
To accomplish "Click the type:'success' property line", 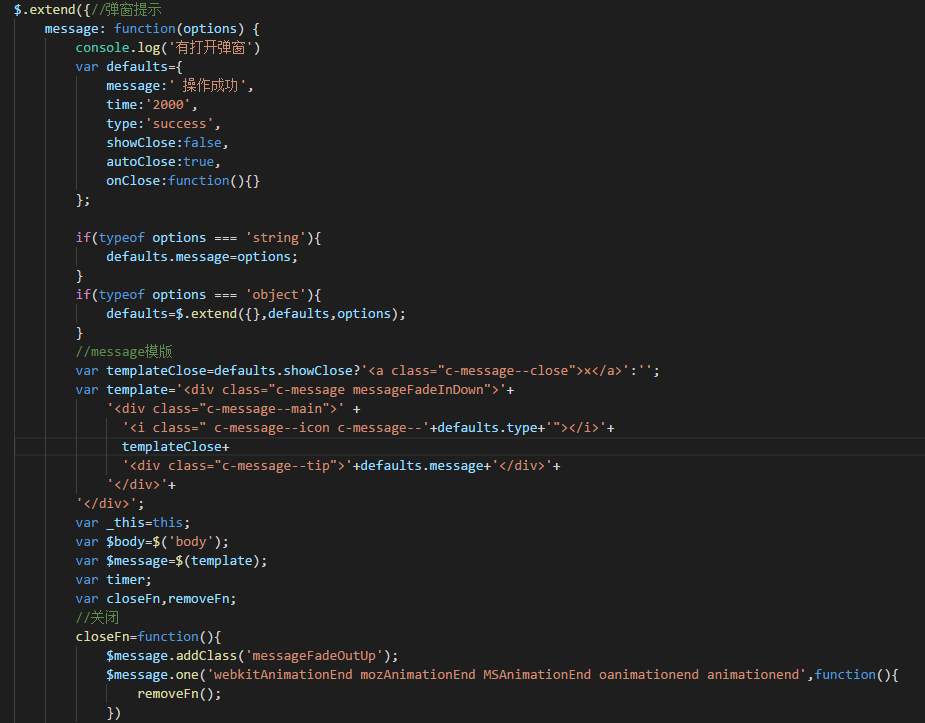I will pos(163,124).
